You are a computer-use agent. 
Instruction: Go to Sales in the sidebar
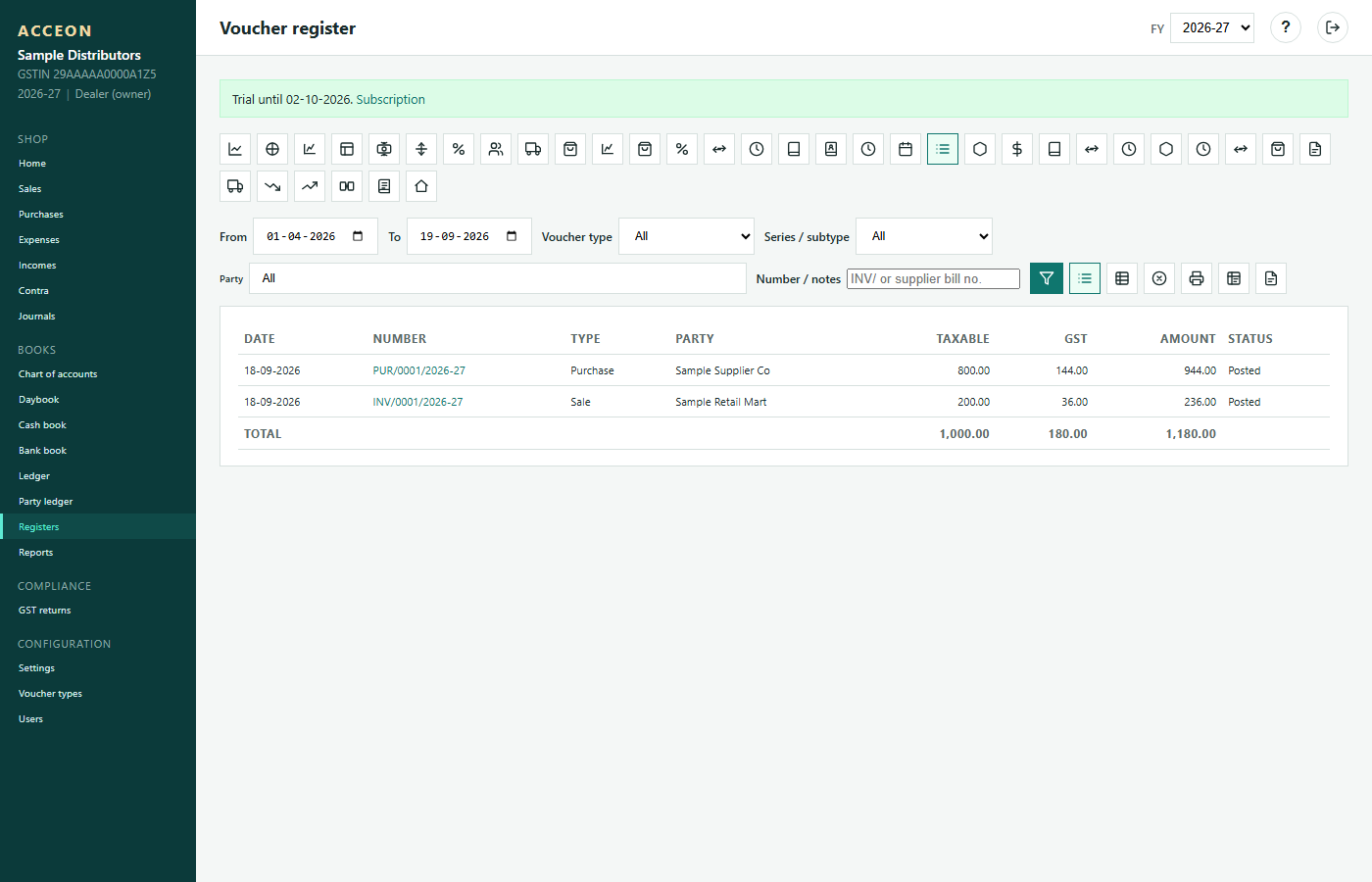98,189
